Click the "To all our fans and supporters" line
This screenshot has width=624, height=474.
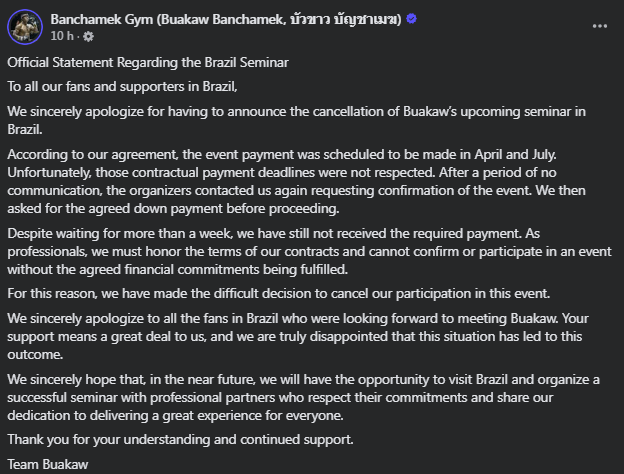(x=122, y=86)
